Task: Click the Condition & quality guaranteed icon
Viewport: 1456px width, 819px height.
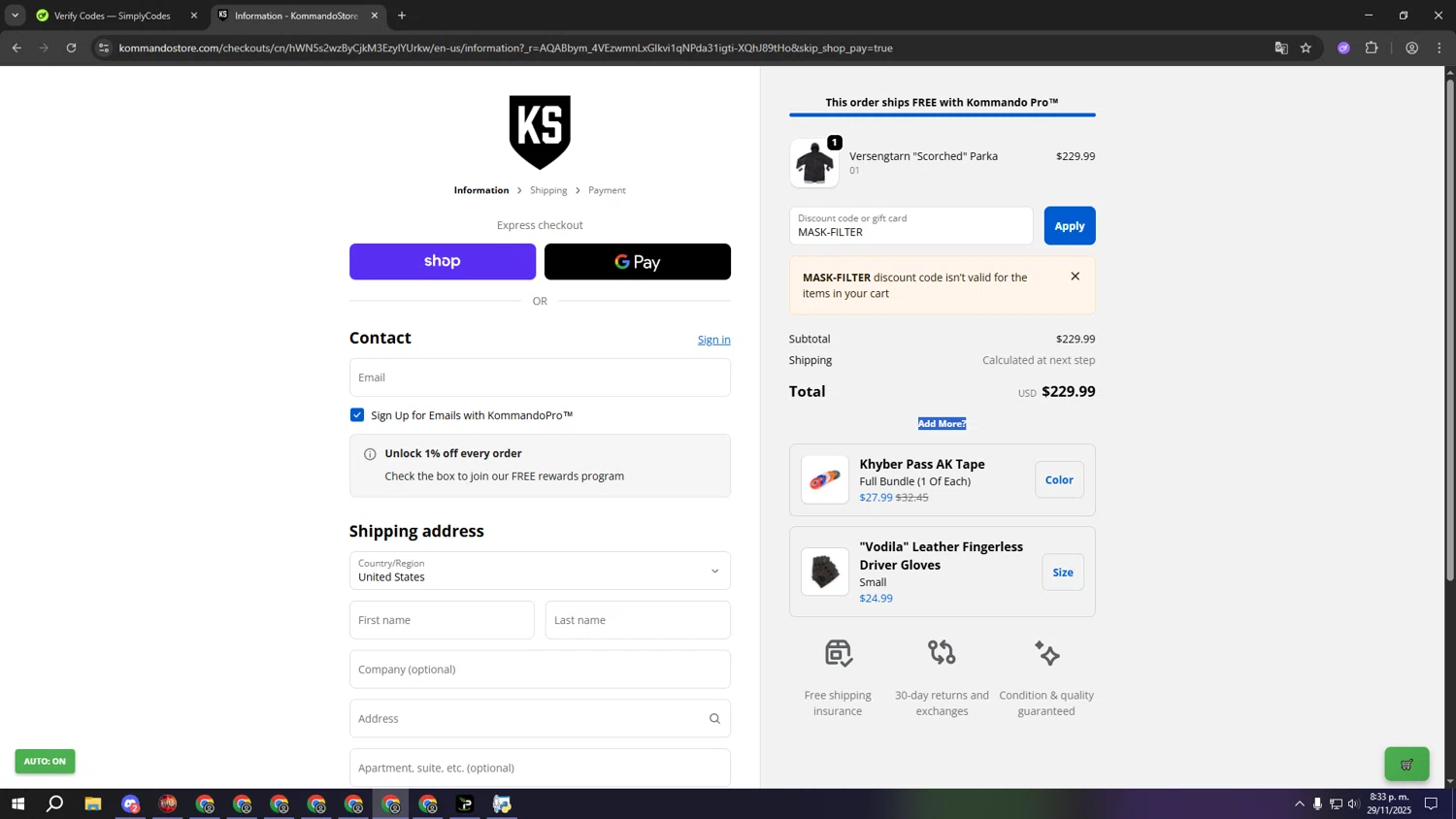Action: pos(1046,653)
